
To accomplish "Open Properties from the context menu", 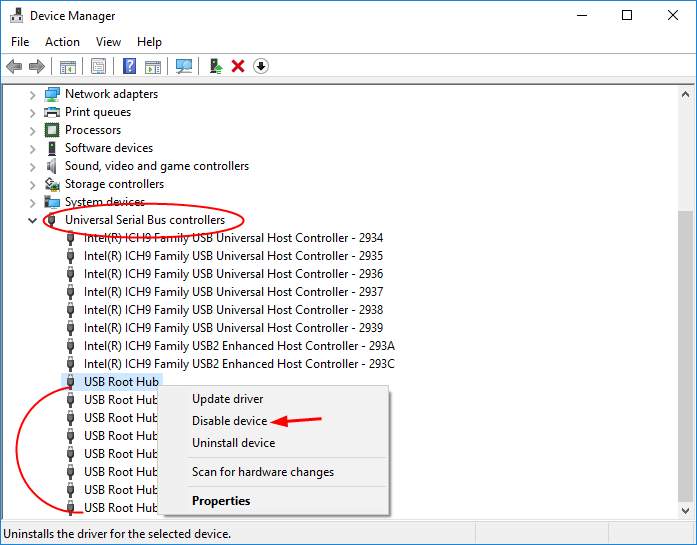I will [x=221, y=501].
